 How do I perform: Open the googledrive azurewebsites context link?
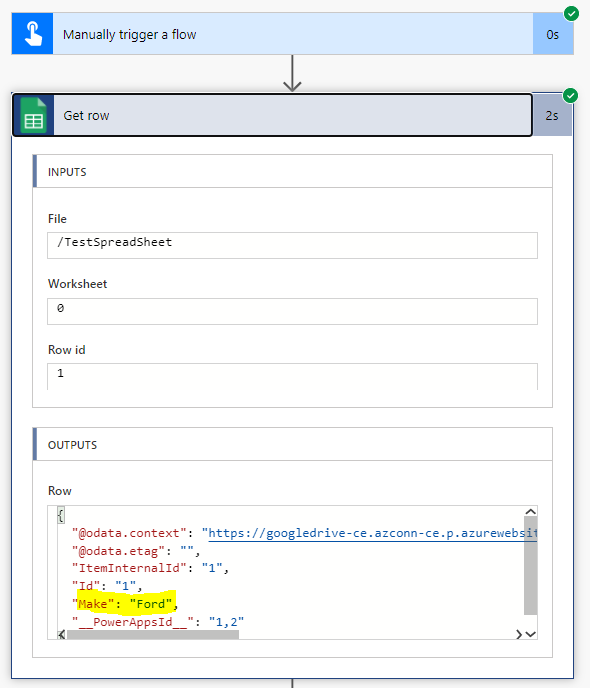(x=372, y=533)
